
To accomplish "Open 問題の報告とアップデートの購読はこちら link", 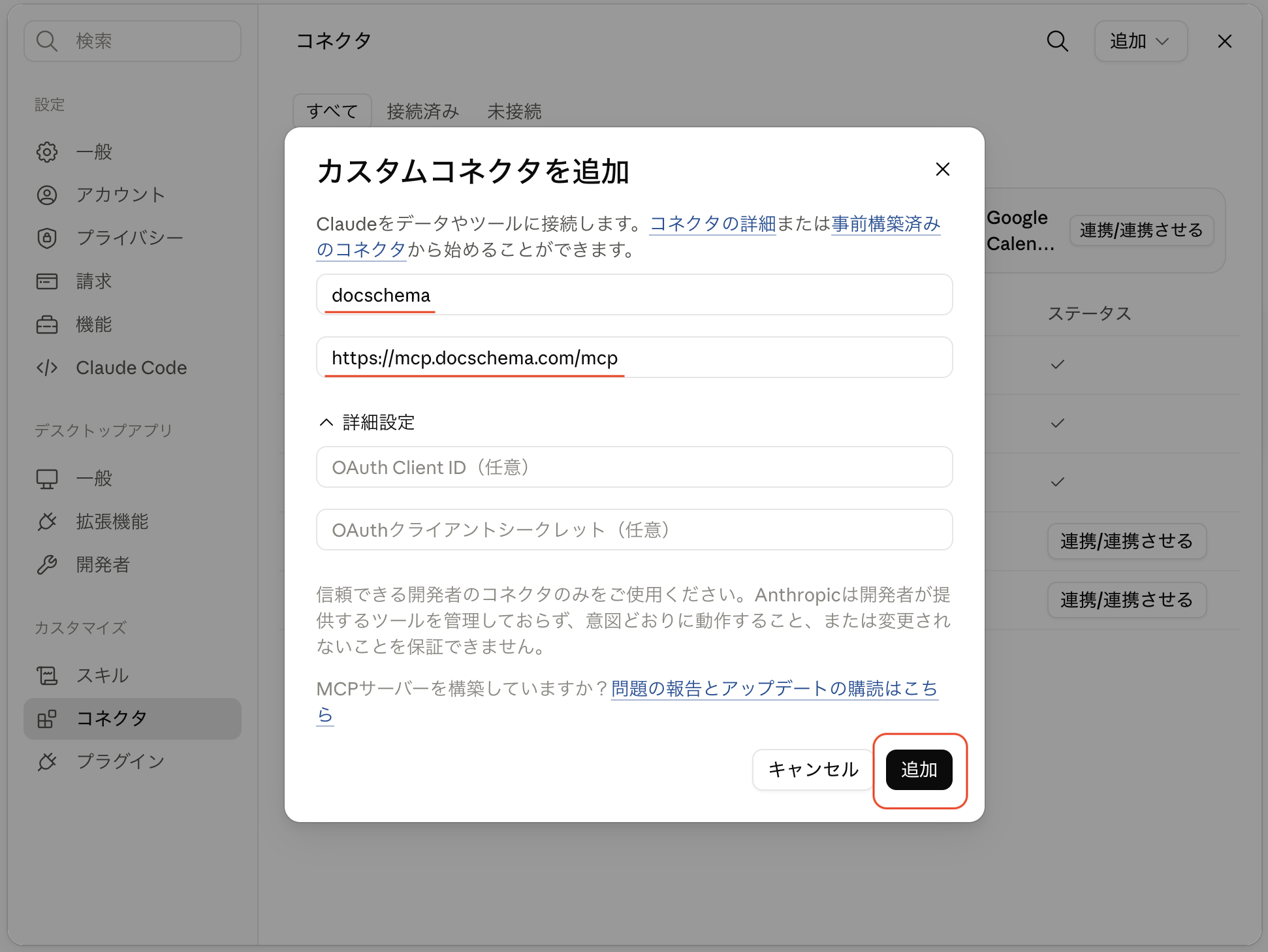I will pos(774,688).
